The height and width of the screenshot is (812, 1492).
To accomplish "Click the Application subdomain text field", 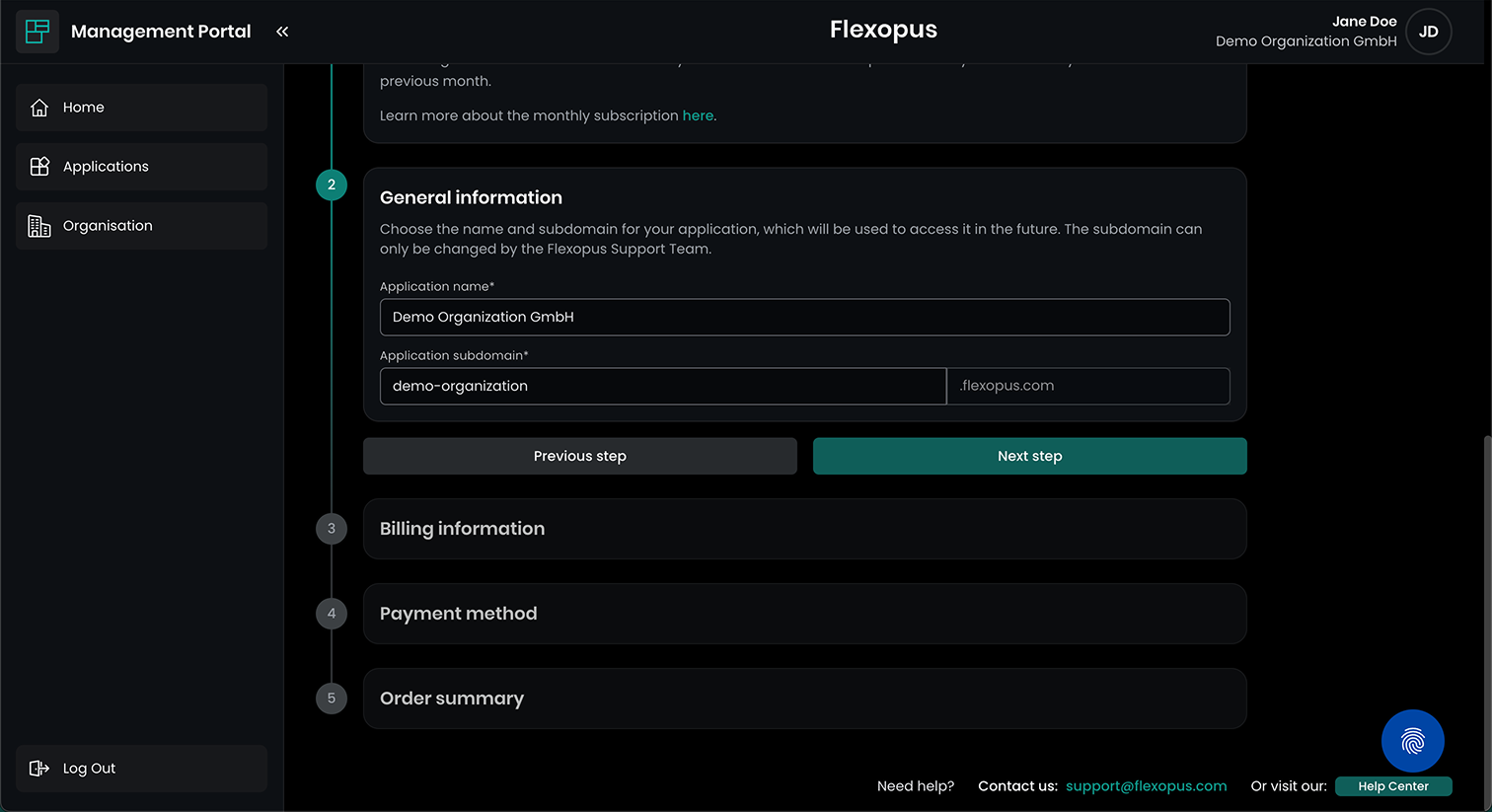I will pos(663,386).
